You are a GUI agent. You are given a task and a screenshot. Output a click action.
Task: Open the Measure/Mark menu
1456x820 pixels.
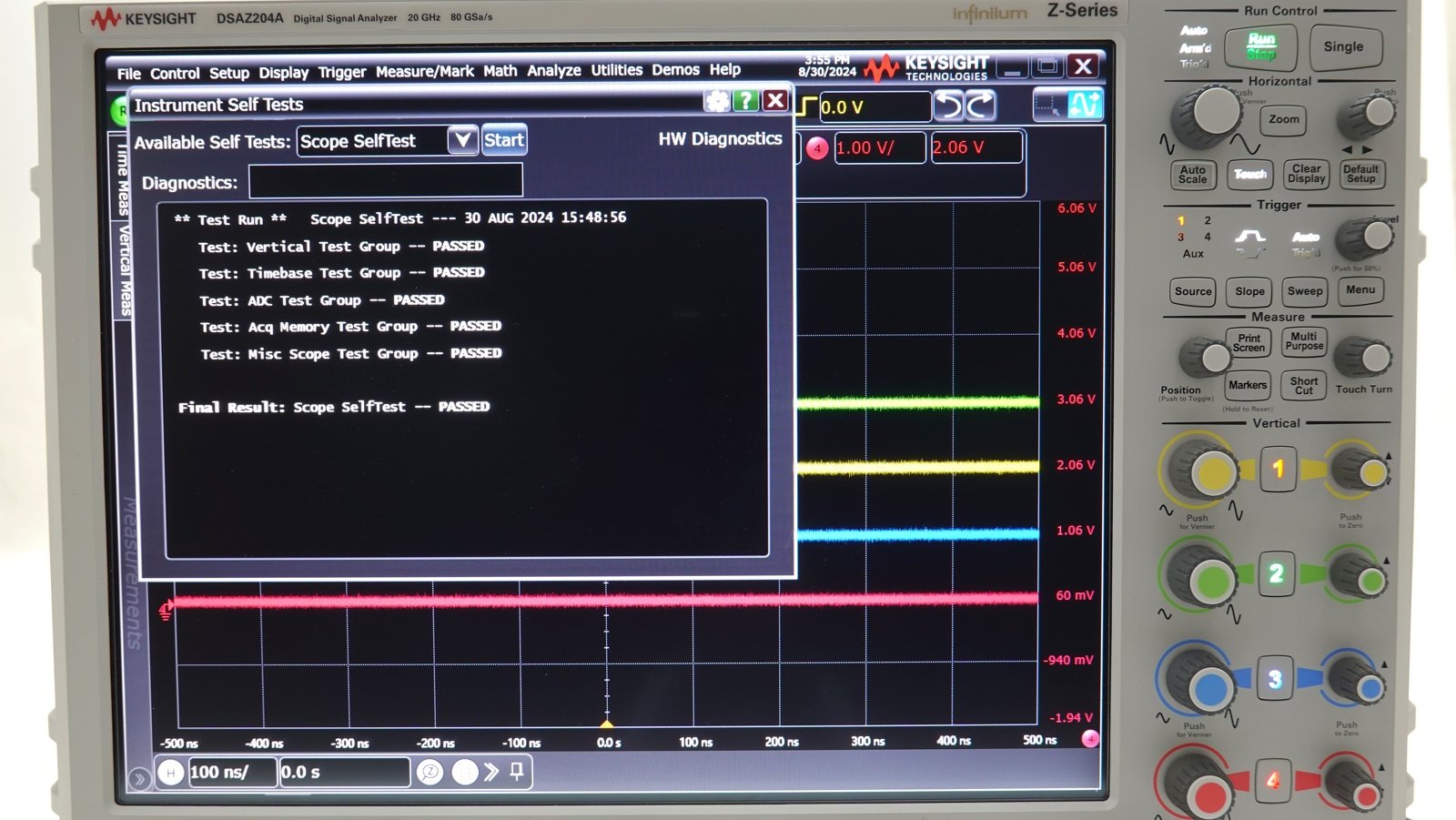pyautogui.click(x=424, y=72)
